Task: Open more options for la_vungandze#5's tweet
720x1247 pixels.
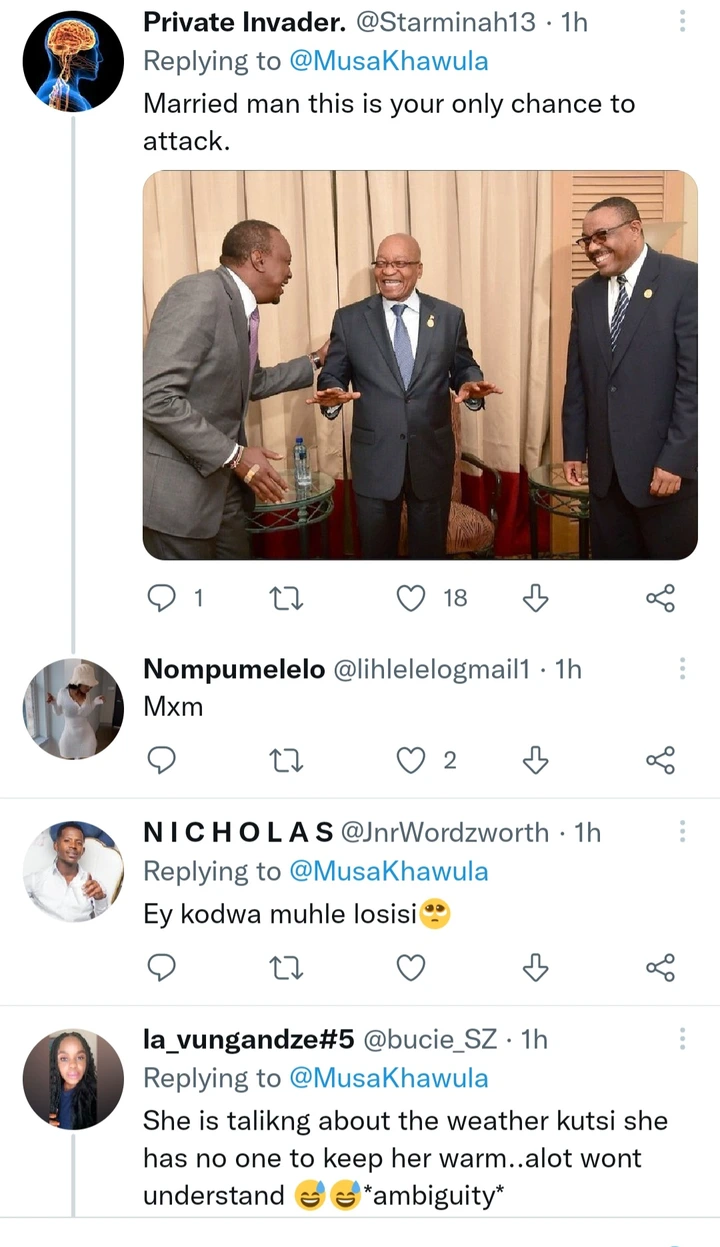Action: point(682,1039)
